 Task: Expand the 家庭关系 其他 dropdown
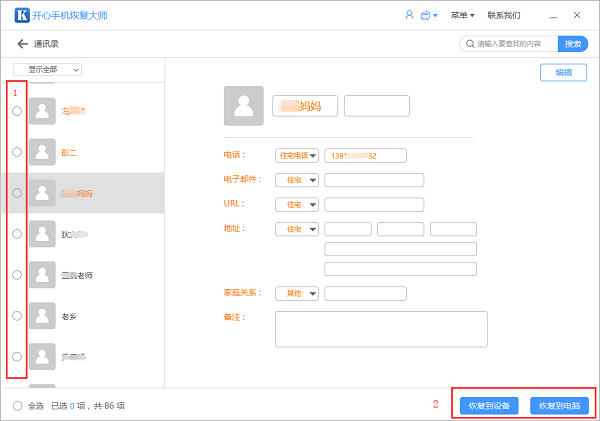pyautogui.click(x=297, y=293)
